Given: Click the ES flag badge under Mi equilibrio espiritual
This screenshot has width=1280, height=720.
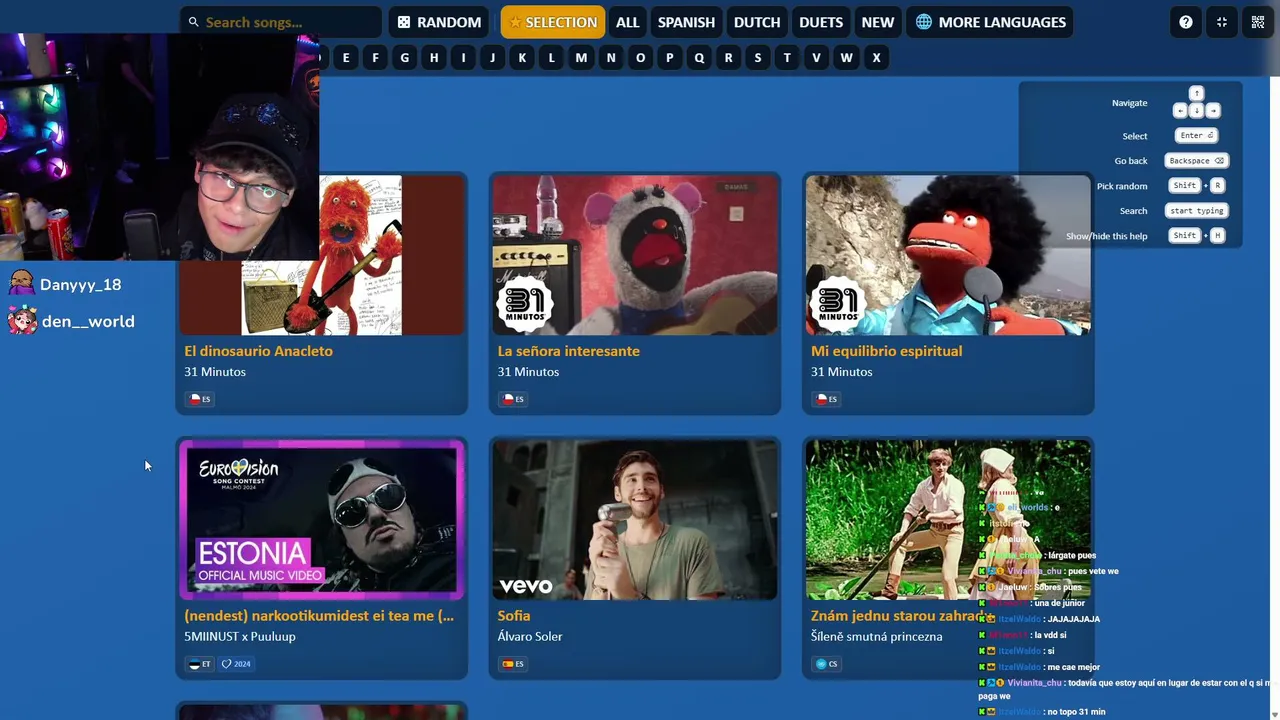Looking at the screenshot, I should tap(827, 399).
